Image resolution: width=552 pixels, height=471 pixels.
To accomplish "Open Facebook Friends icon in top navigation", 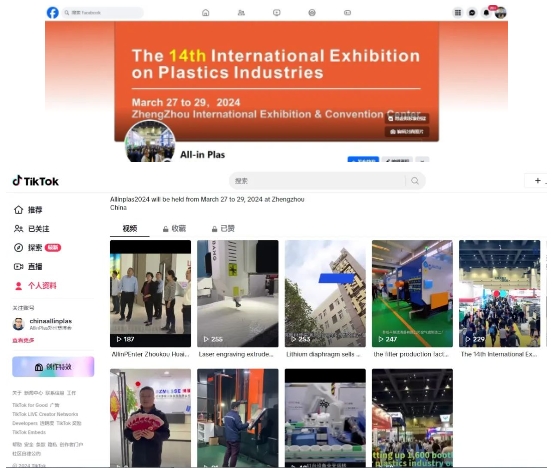I will pyautogui.click(x=241, y=13).
